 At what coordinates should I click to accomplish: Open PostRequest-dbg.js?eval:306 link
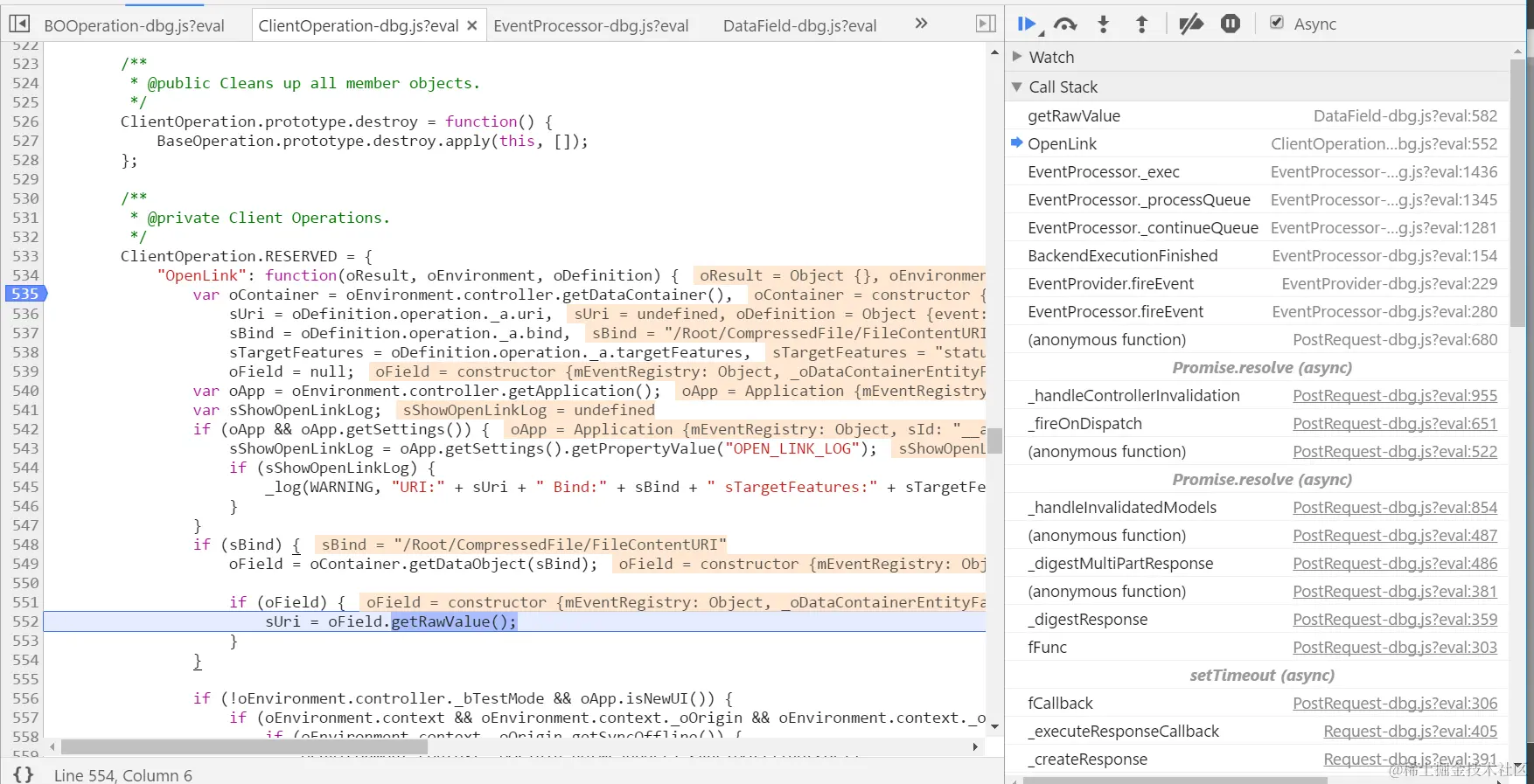[x=1395, y=704]
